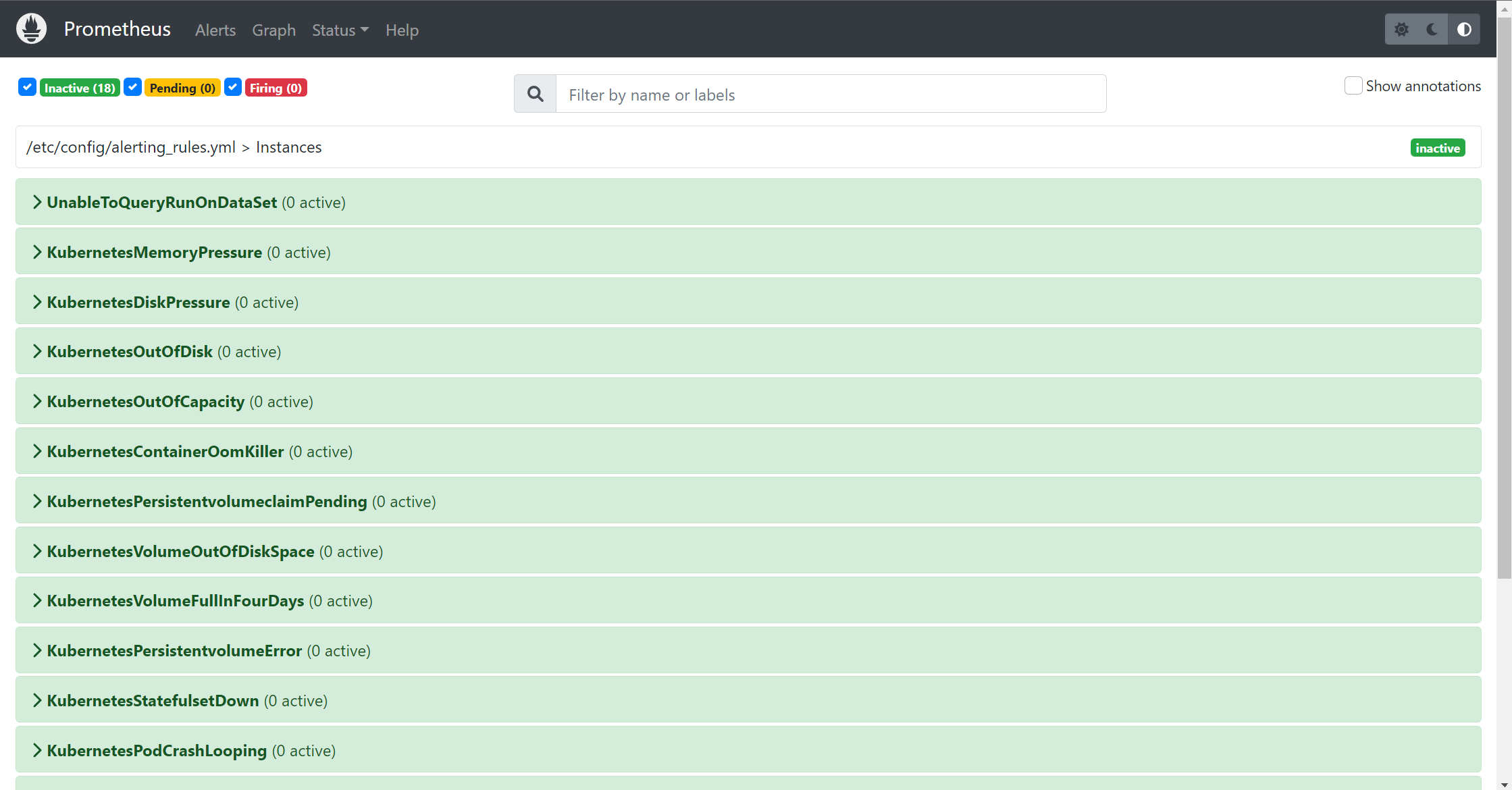This screenshot has width=1512, height=790.
Task: Focus the Filter by name or labels field
Action: pos(831,94)
